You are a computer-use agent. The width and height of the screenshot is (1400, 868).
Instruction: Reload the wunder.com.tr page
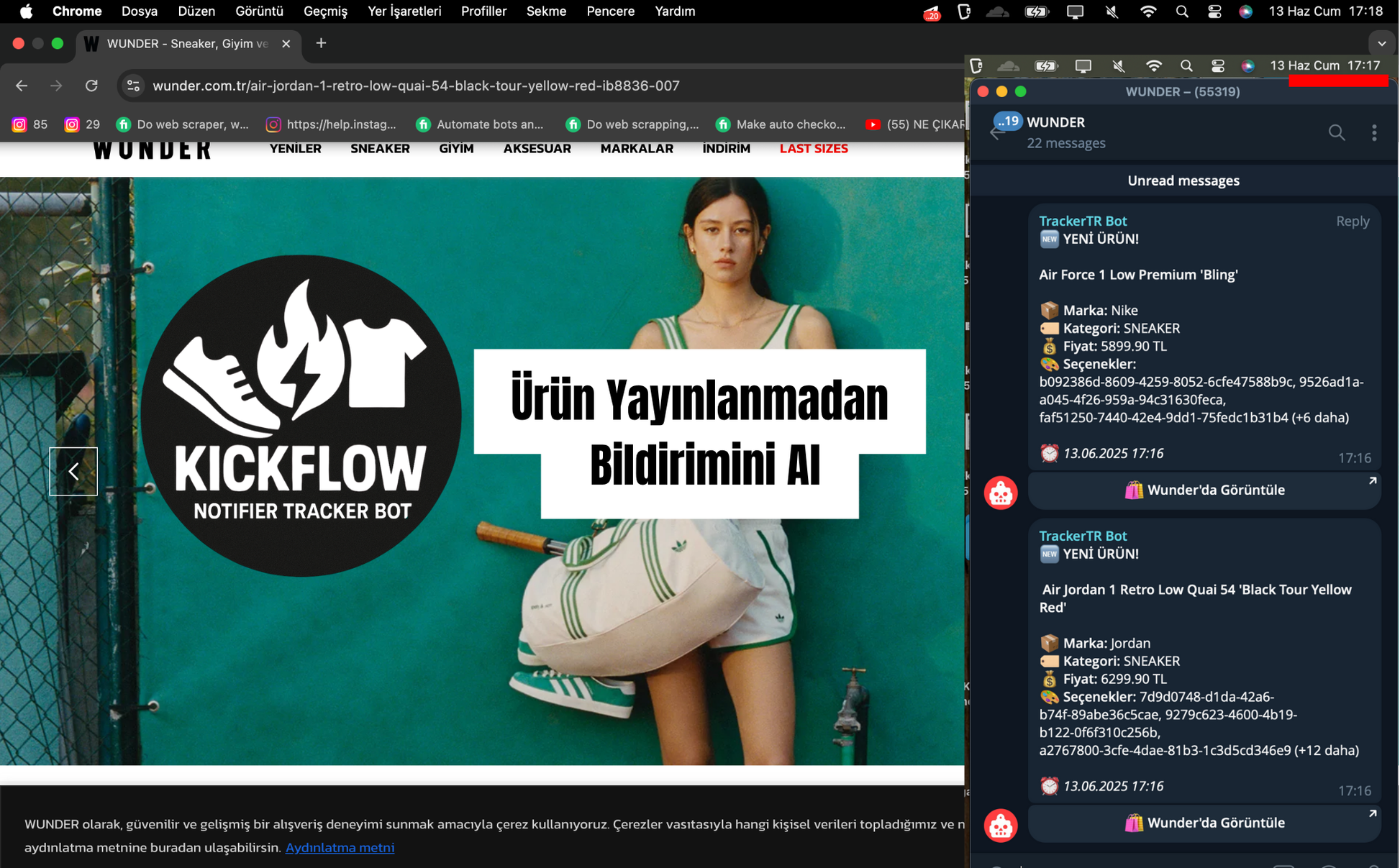91,86
